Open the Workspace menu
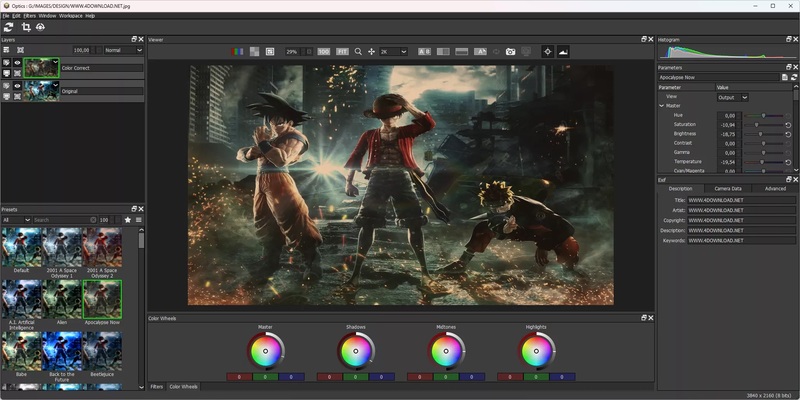This screenshot has height=400, width=800. coord(70,16)
